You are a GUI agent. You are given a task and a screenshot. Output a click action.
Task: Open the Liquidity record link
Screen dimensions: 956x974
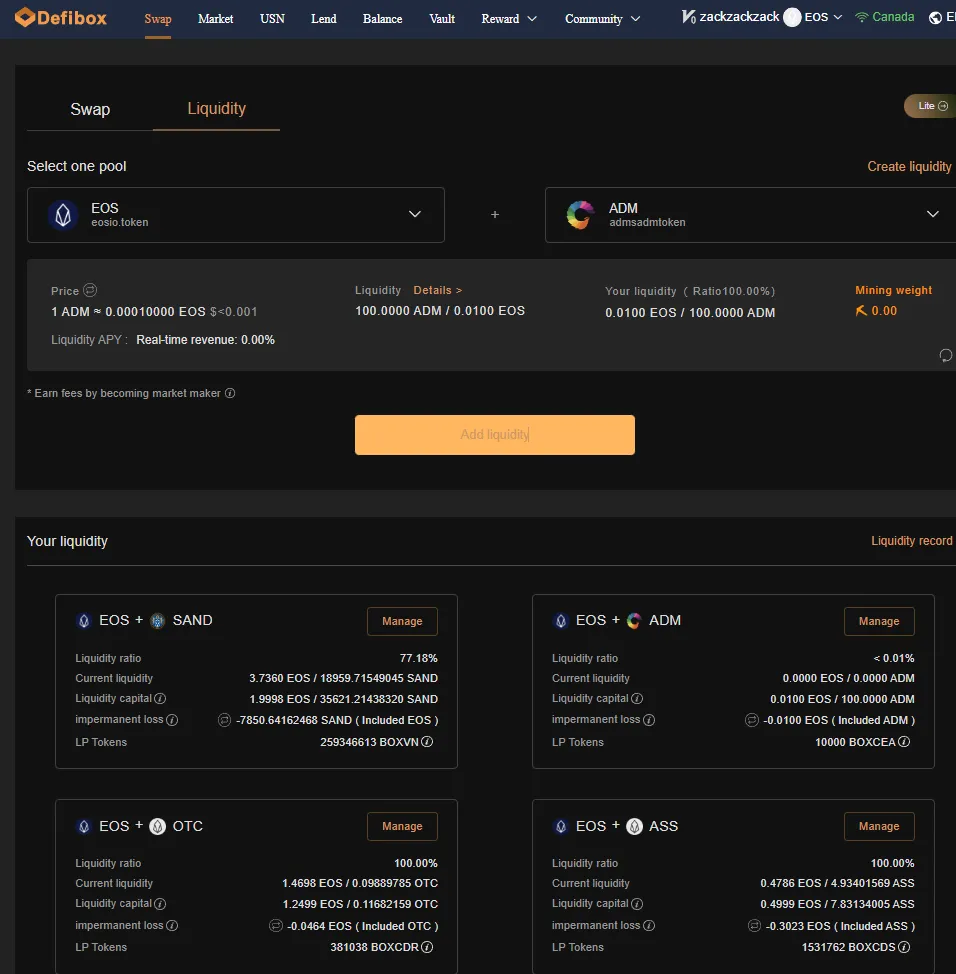click(x=911, y=541)
